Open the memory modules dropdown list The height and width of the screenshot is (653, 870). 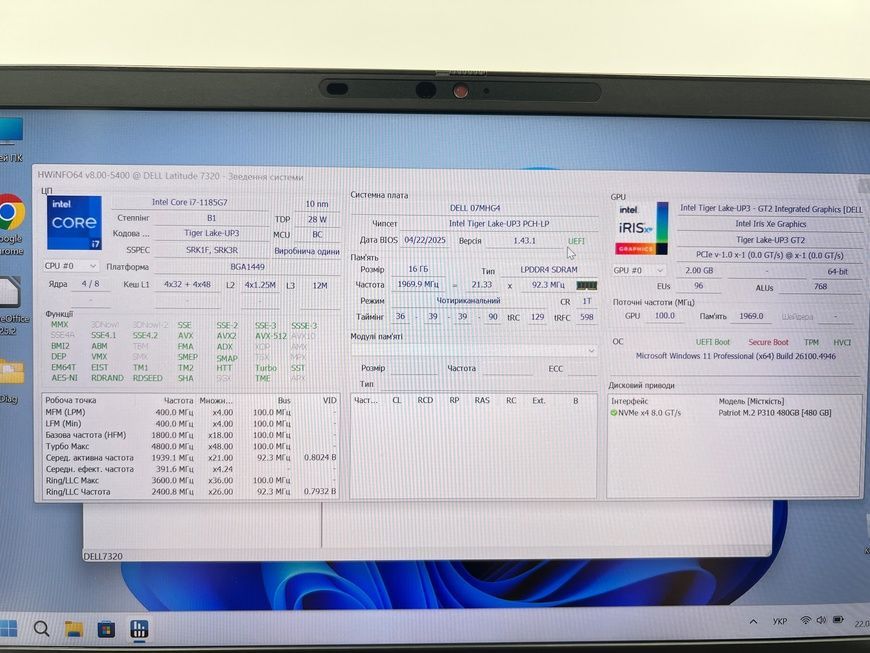tap(474, 351)
